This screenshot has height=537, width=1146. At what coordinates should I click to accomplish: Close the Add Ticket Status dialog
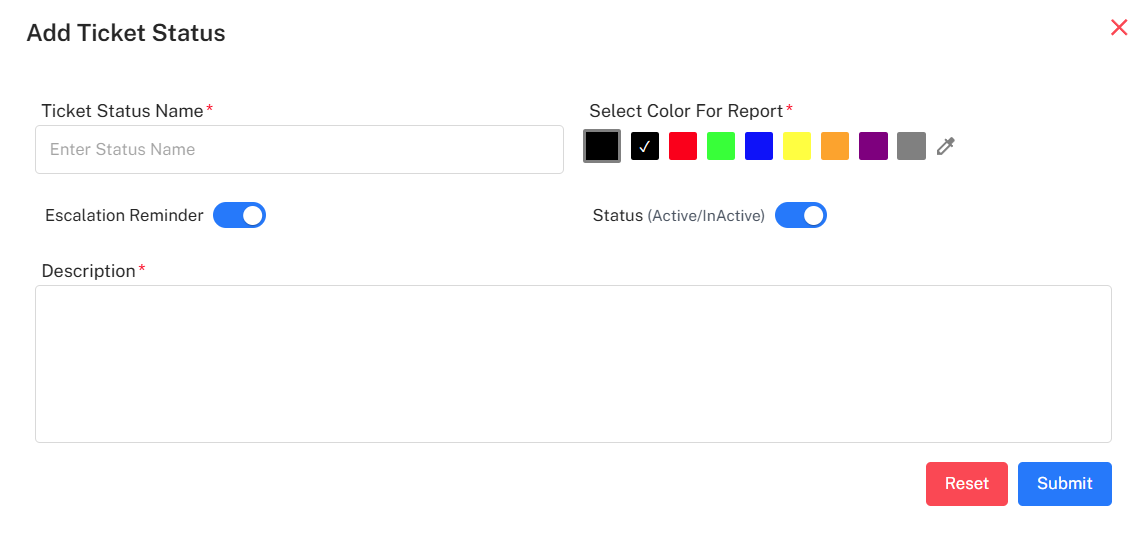point(1119,28)
